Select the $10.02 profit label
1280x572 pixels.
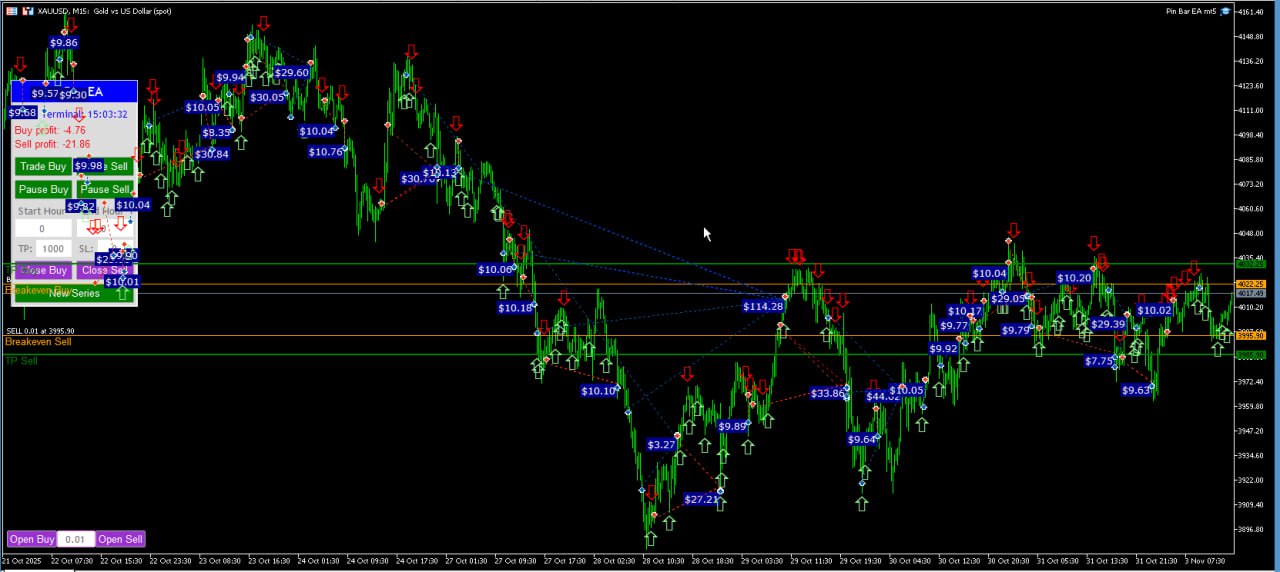(1154, 310)
